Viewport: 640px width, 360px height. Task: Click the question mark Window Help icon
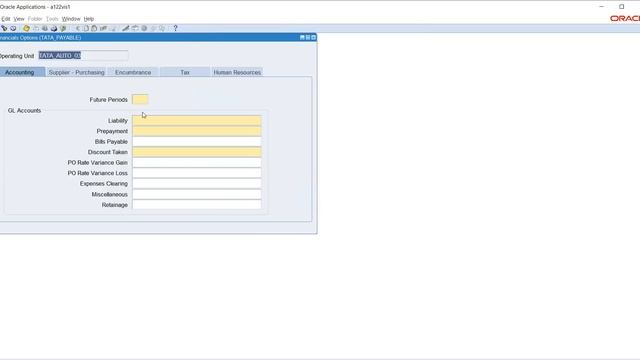pyautogui.click(x=176, y=28)
